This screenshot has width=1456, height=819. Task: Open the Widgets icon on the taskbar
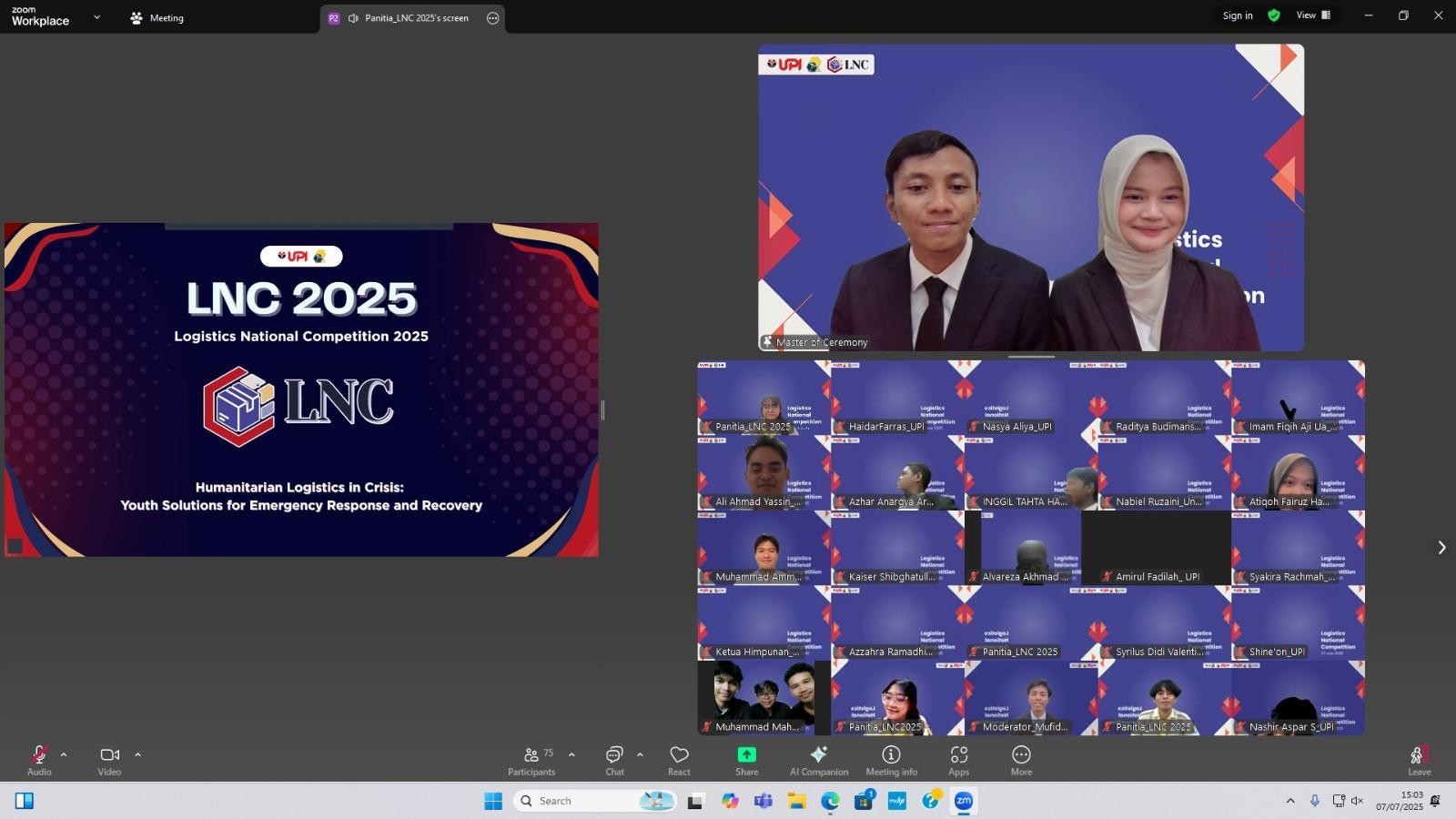[x=25, y=801]
